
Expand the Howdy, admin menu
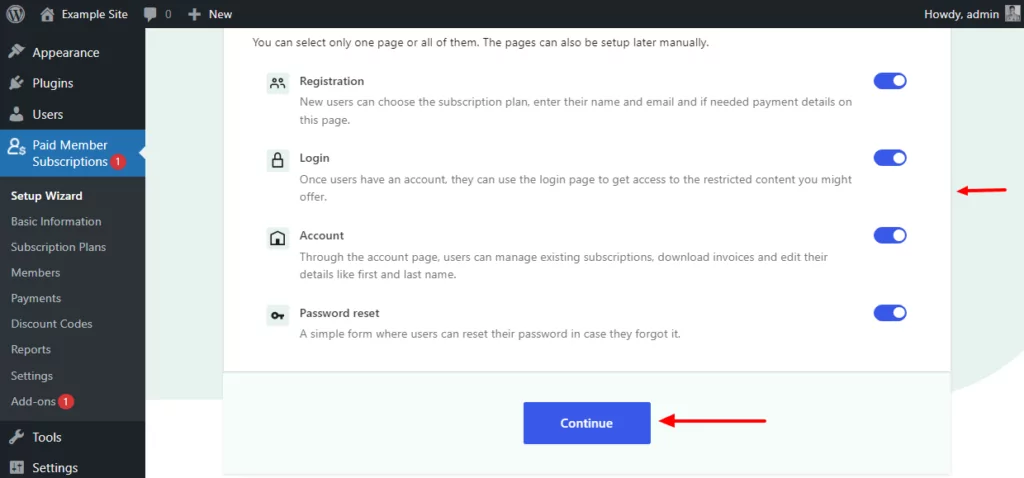click(955, 14)
